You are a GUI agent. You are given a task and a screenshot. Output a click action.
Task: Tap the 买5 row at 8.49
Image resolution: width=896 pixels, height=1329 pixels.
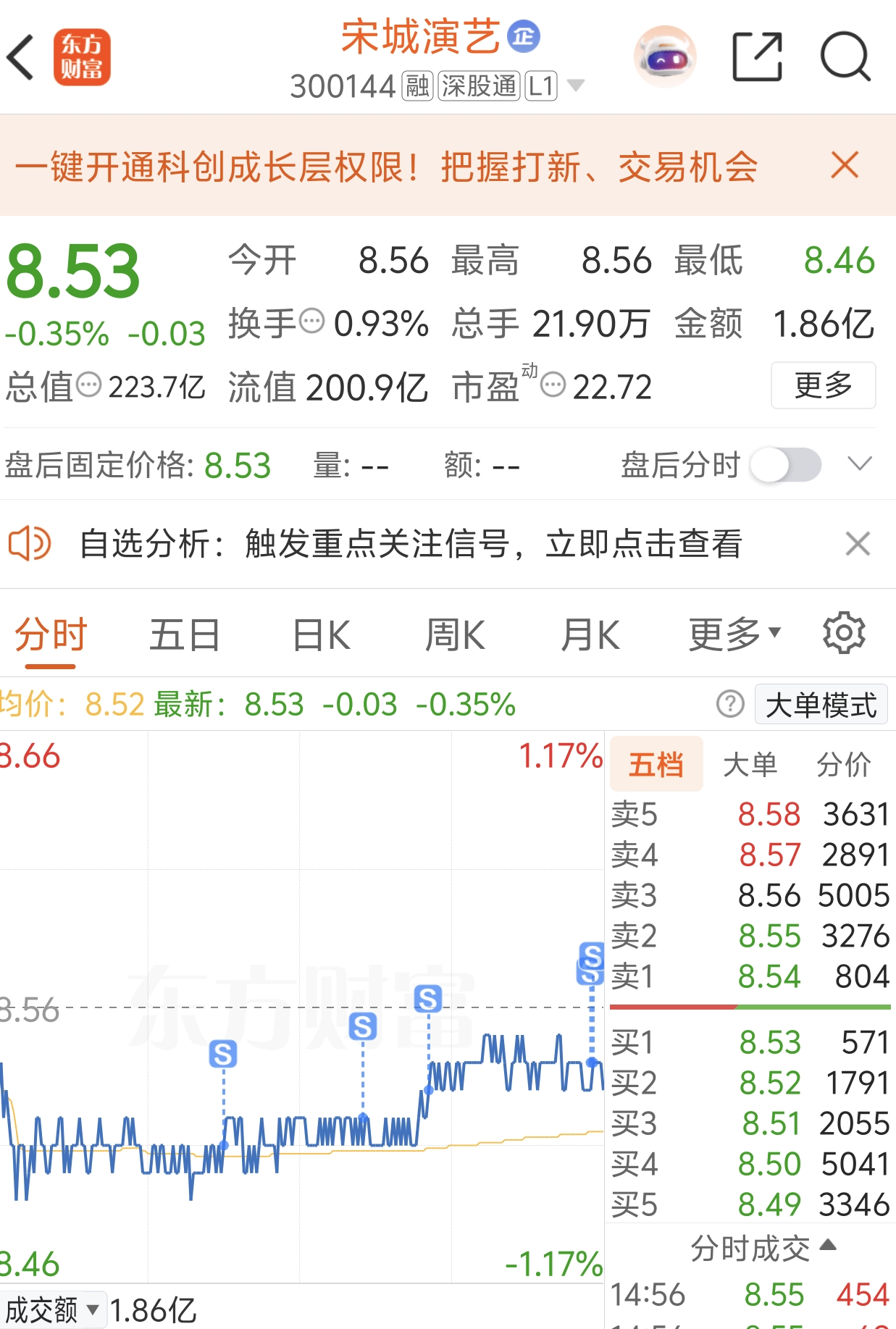tap(750, 1204)
